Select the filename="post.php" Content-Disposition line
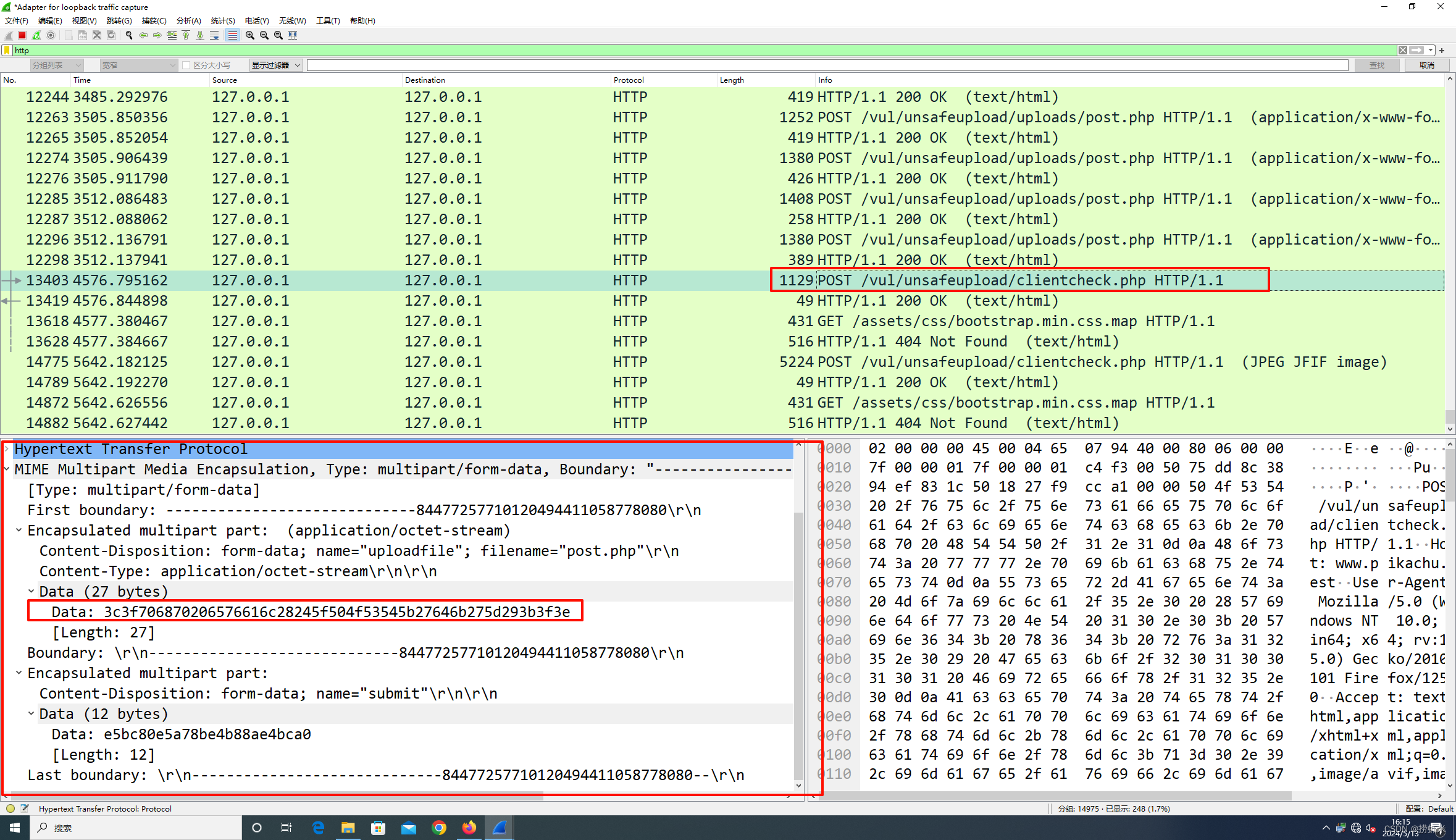 click(359, 551)
